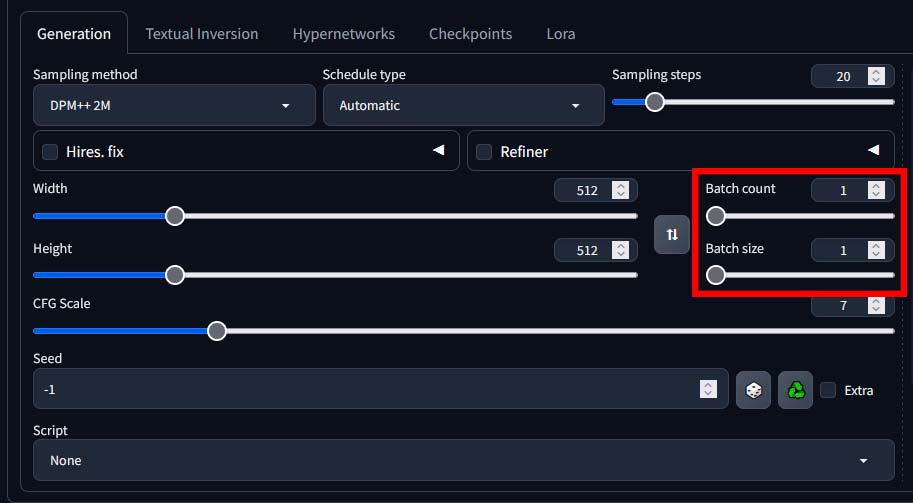Click the Sampling steps slider handle
913x503 pixels.
pos(655,102)
